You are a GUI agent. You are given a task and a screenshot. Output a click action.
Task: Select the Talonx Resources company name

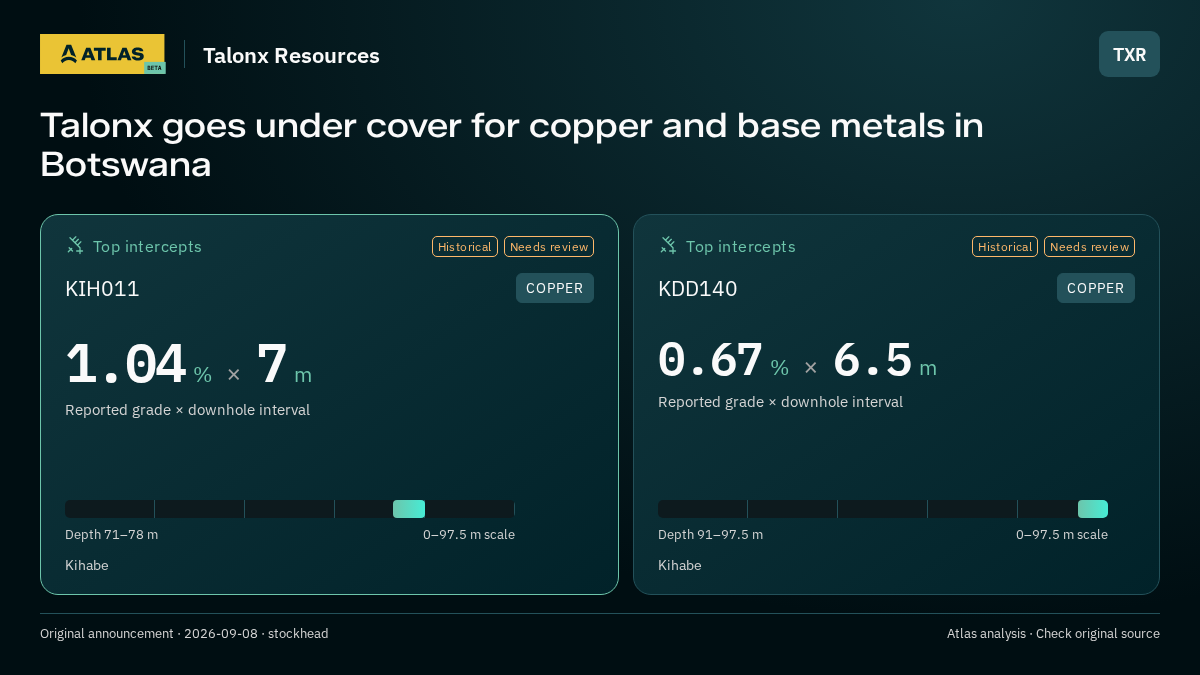point(291,56)
